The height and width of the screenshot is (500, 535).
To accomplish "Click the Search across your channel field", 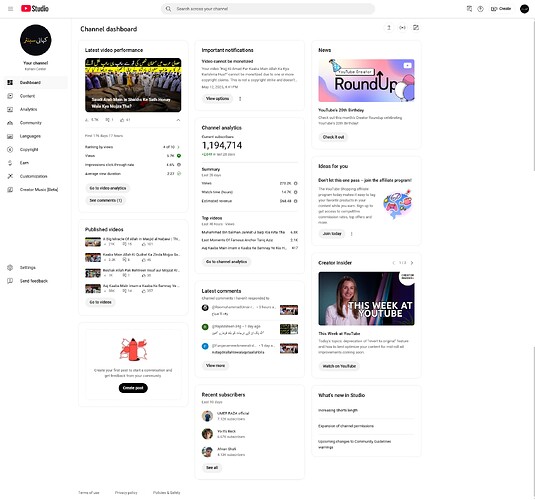I will point(268,9).
